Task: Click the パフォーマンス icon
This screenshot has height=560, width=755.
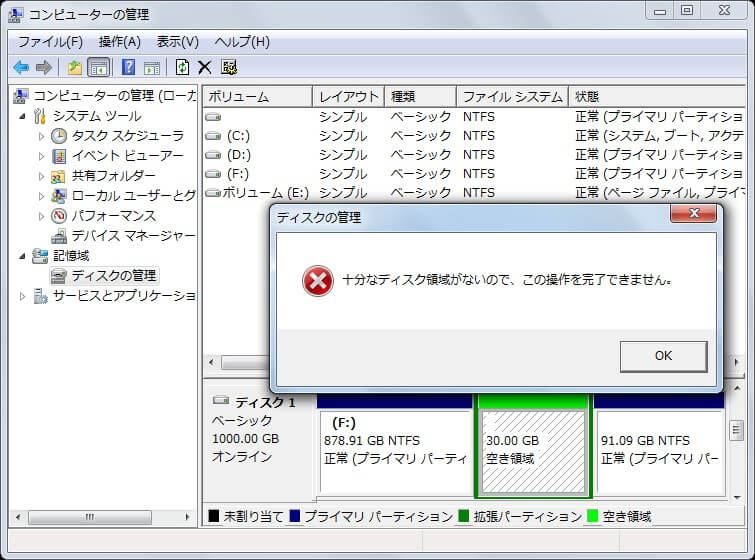Action: click(x=59, y=216)
